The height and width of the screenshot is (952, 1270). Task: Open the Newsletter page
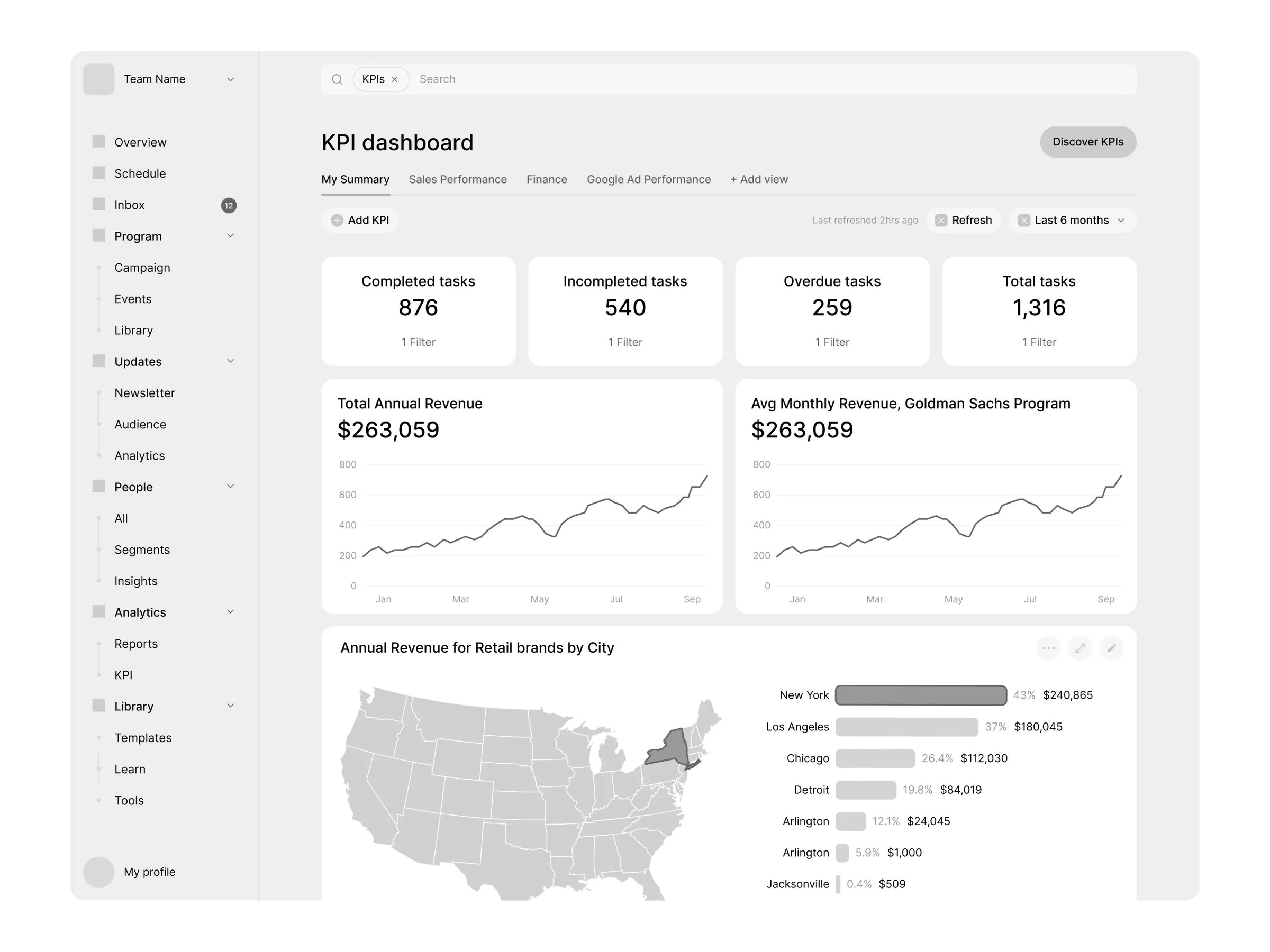[144, 393]
